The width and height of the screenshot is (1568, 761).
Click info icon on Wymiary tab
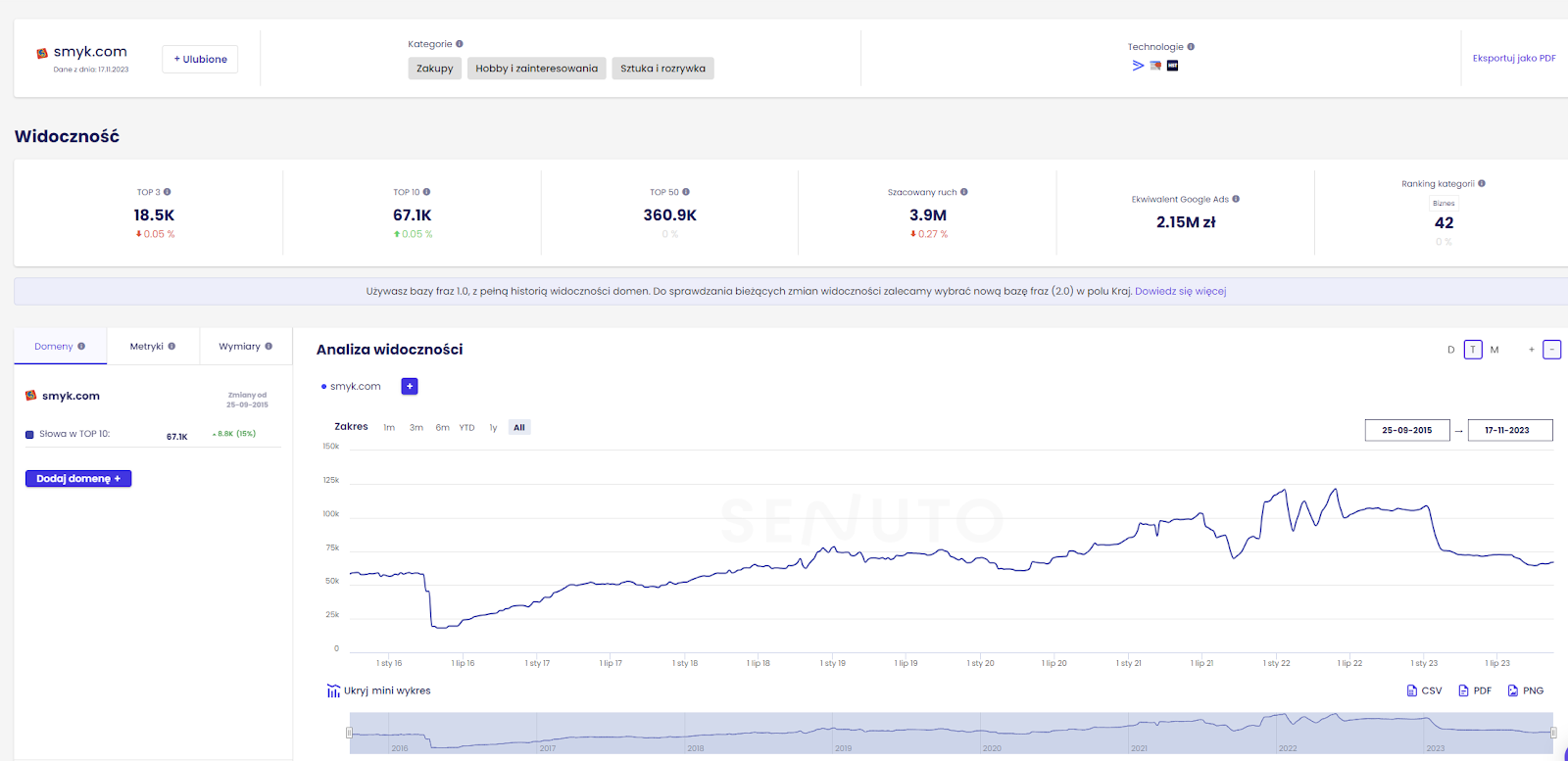click(x=269, y=346)
